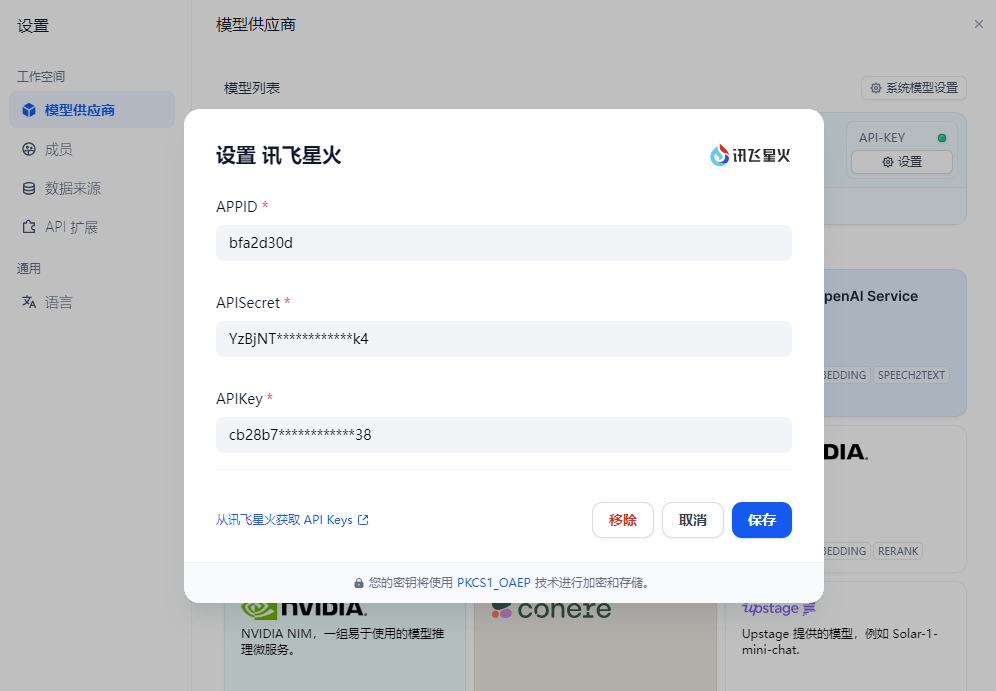Click the 模型供应商 cube icon in sidebar

tap(29, 110)
